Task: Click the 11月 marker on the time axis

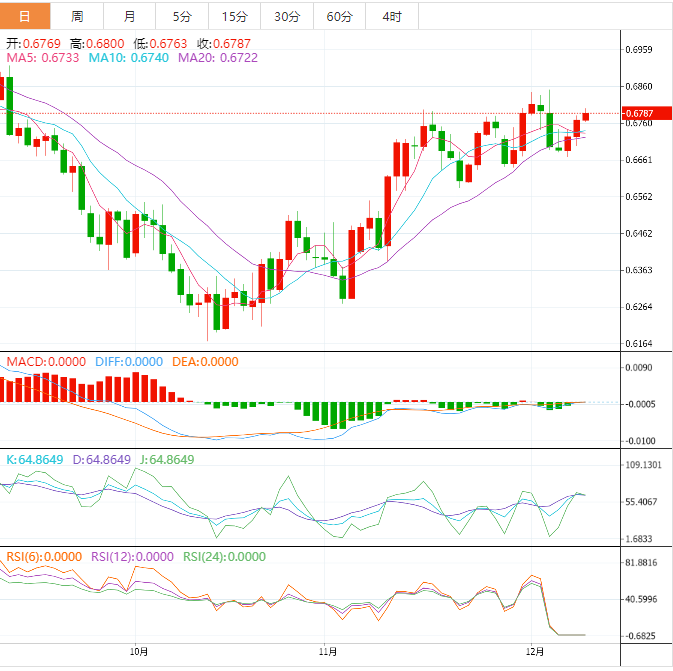Action: click(325, 652)
